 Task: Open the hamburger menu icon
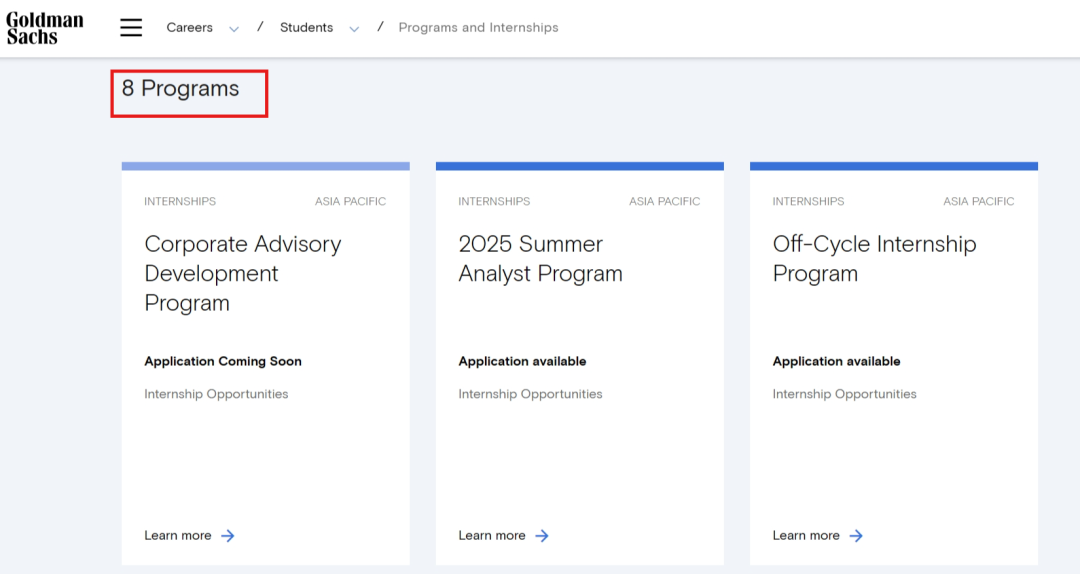[x=131, y=28]
